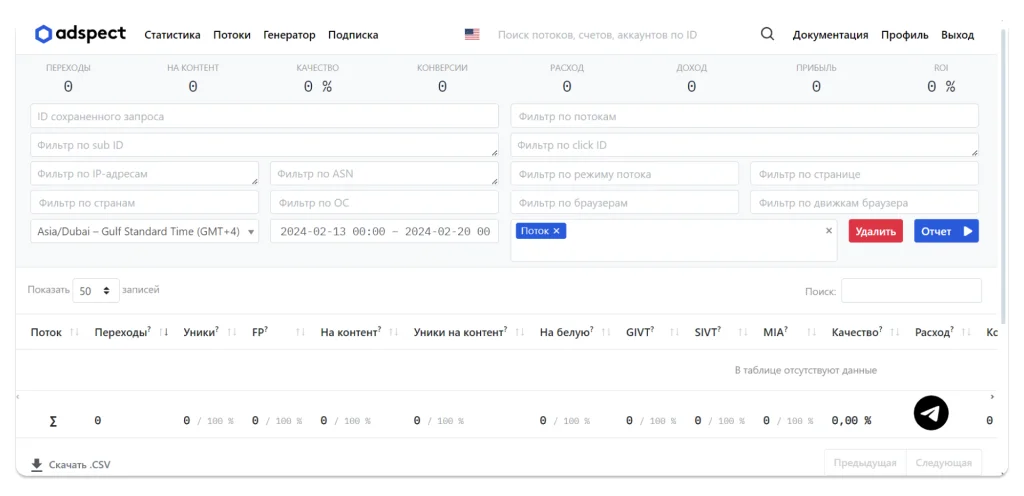
Task: Open the timezone Asia/Dubai dropdown
Action: pos(144,231)
